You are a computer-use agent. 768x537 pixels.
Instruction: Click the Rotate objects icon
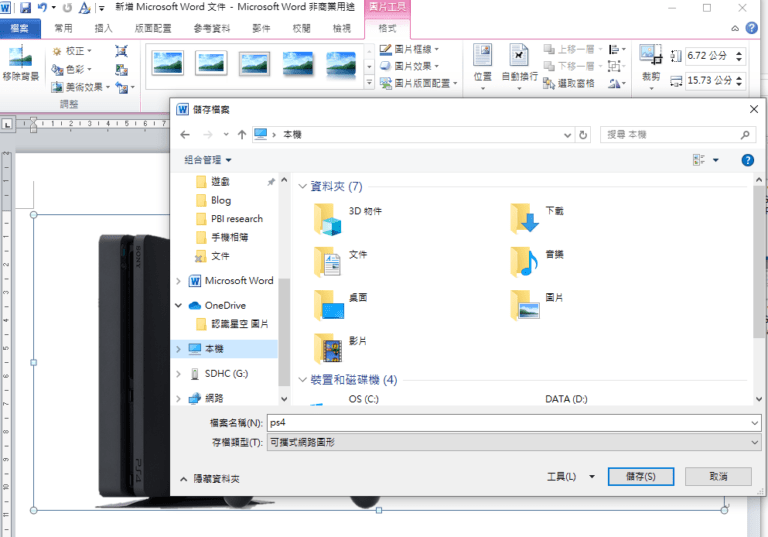click(x=617, y=84)
